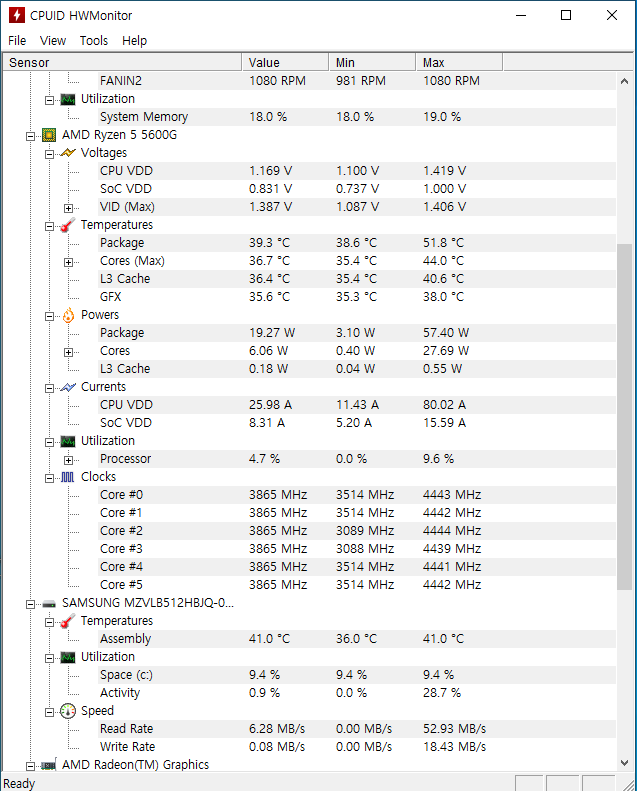Collapse the Voltages group

[x=49, y=154]
